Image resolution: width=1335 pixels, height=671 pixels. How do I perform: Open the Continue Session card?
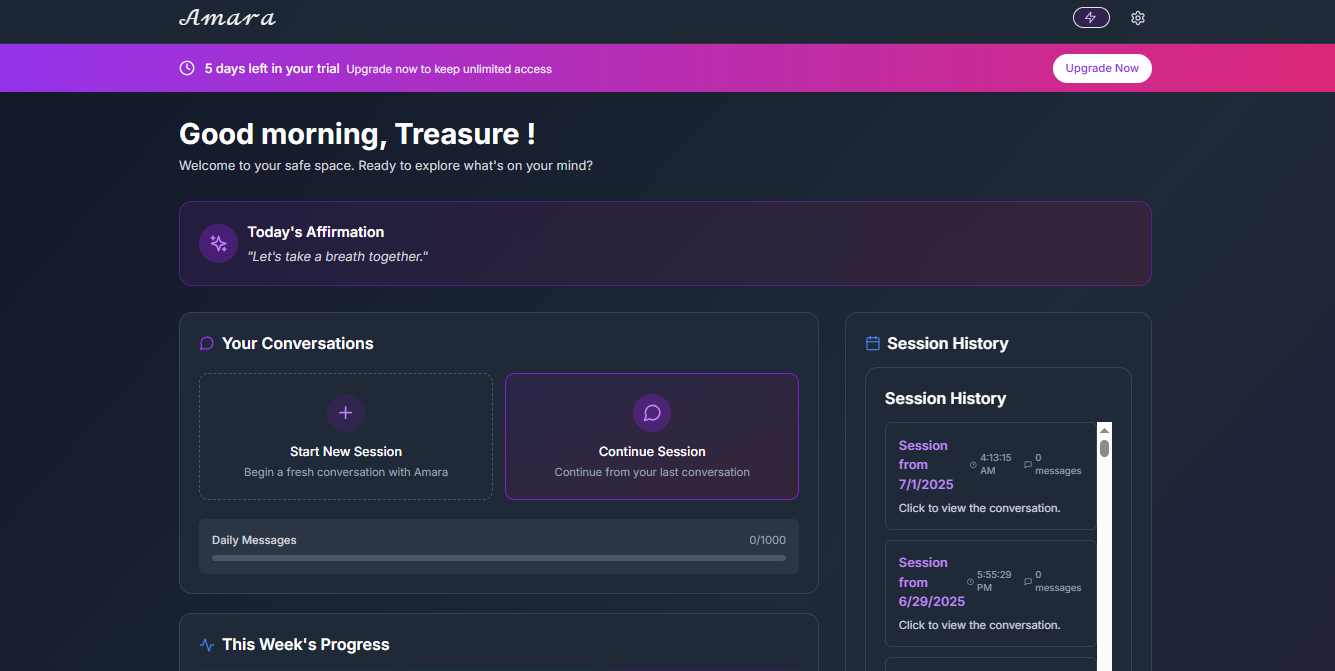(x=652, y=437)
